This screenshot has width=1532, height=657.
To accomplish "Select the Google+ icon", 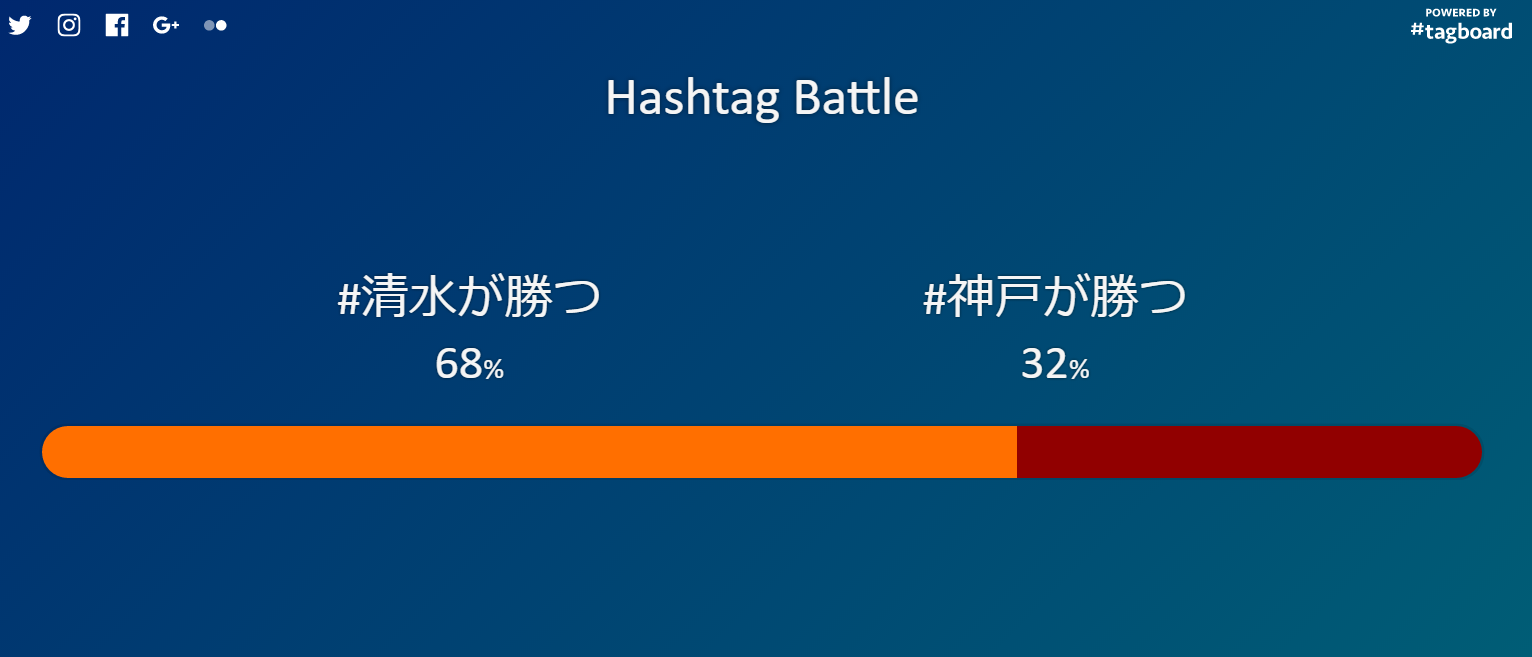I will point(166,25).
